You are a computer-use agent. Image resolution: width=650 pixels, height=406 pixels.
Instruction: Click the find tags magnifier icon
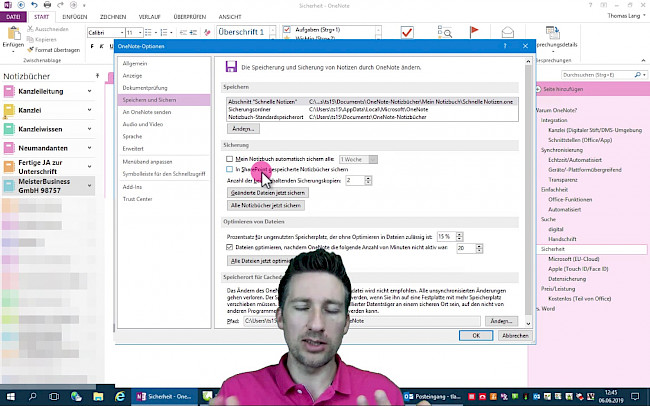(444, 32)
